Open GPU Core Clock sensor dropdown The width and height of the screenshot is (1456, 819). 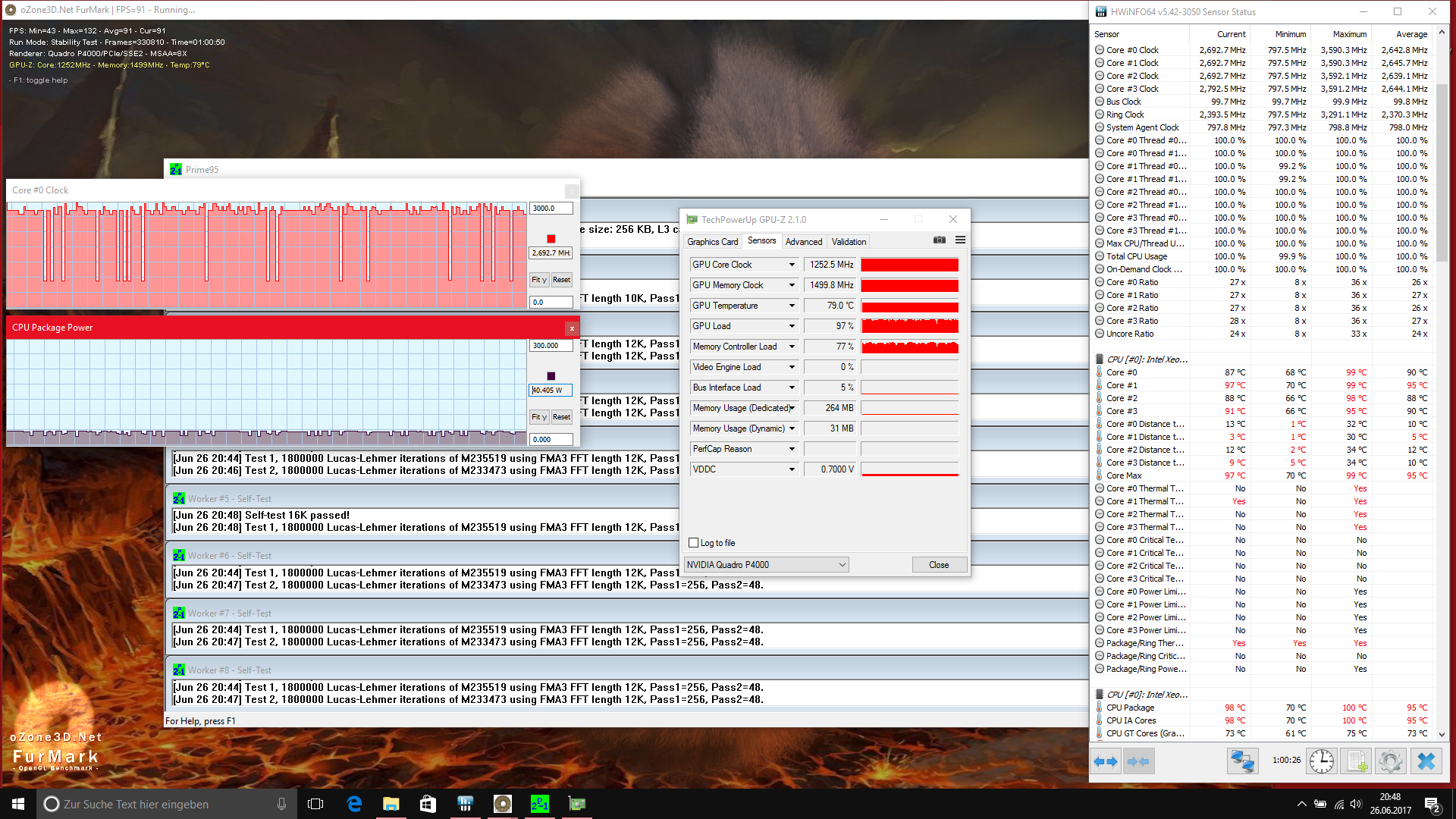pos(792,265)
